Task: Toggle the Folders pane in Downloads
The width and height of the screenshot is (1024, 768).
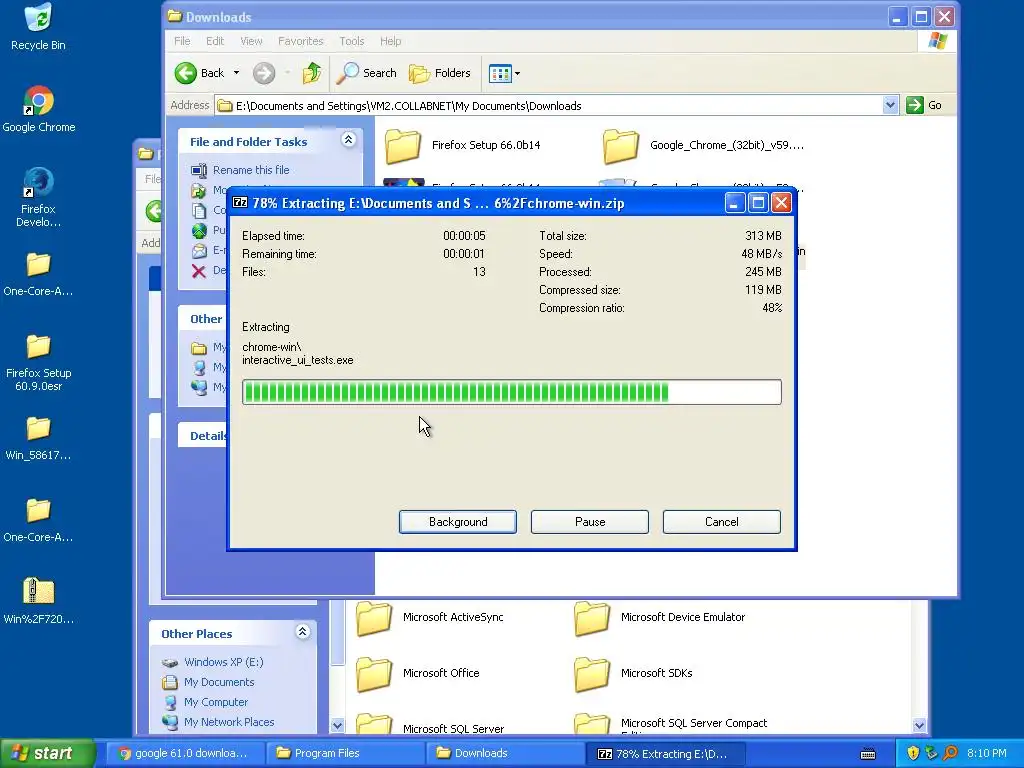Action: [x=440, y=73]
